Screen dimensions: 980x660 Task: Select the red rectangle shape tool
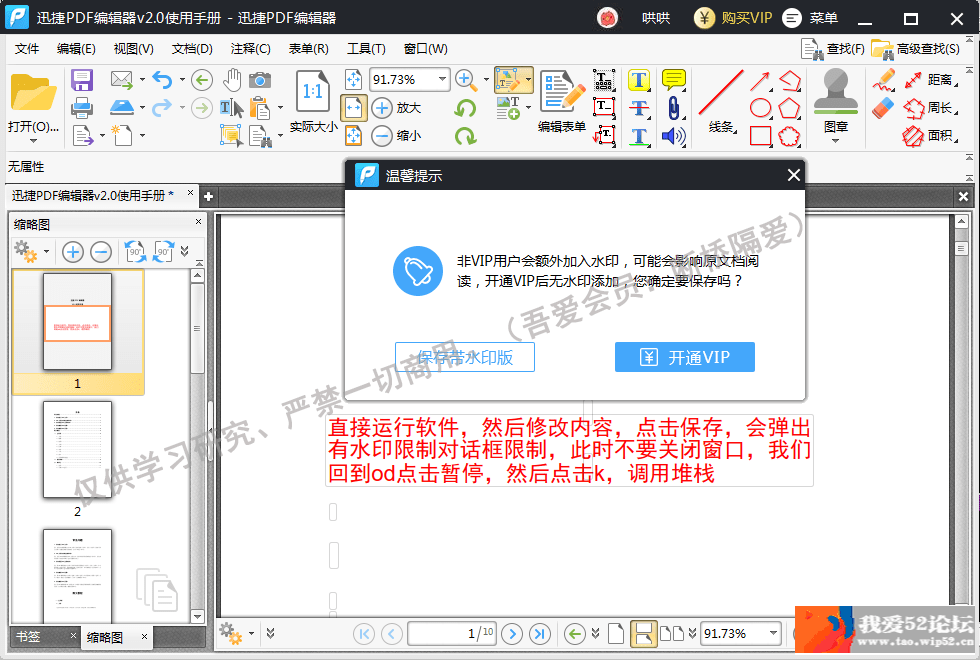760,136
